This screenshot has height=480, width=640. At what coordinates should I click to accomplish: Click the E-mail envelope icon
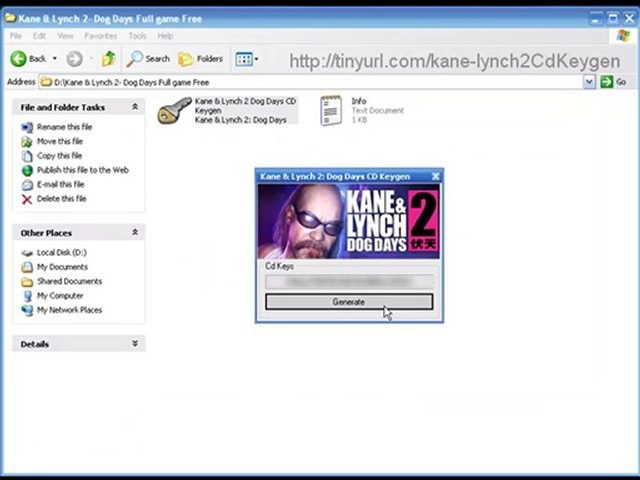tap(27, 184)
